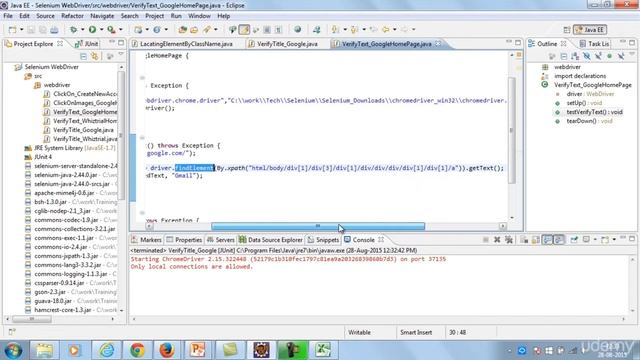Toggle Hide Local Types in Outline toolbar
The height and width of the screenshot is (360, 640).
tap(621, 56)
